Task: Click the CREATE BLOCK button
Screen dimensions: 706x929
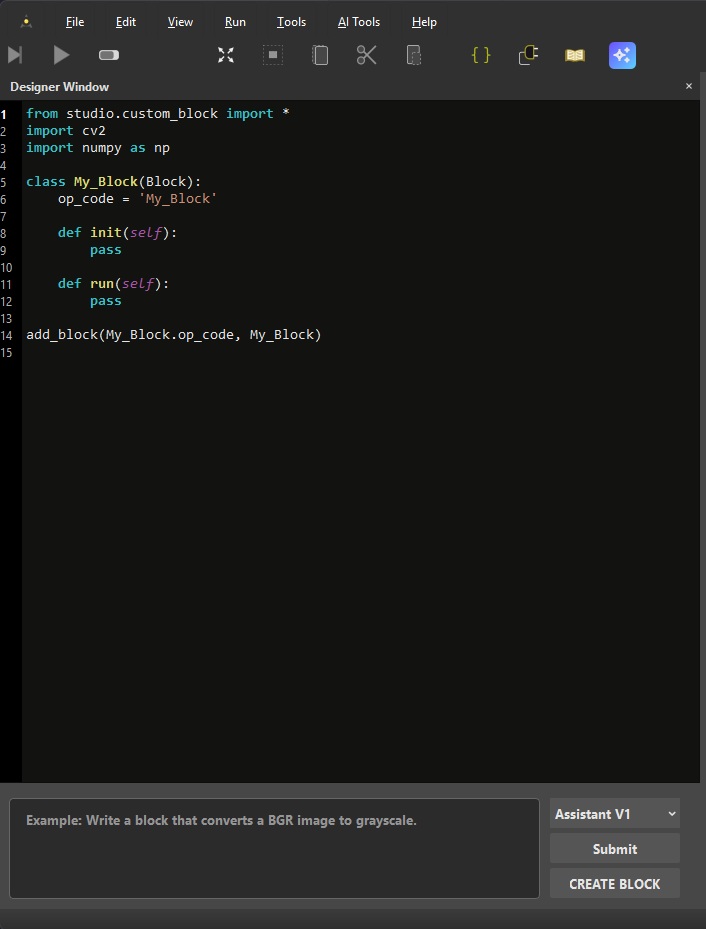Action: pyautogui.click(x=614, y=884)
